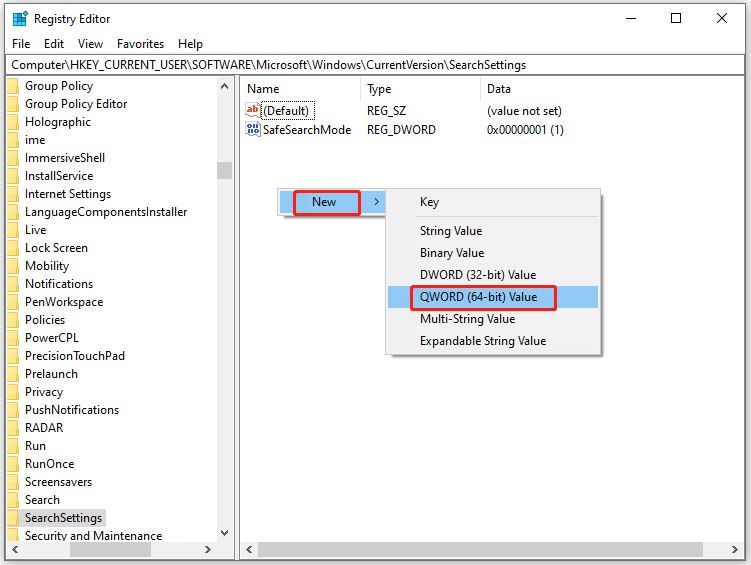Viewport: 751px width, 565px height.
Task: Click tree pane scroll up arrow
Action: click(224, 86)
